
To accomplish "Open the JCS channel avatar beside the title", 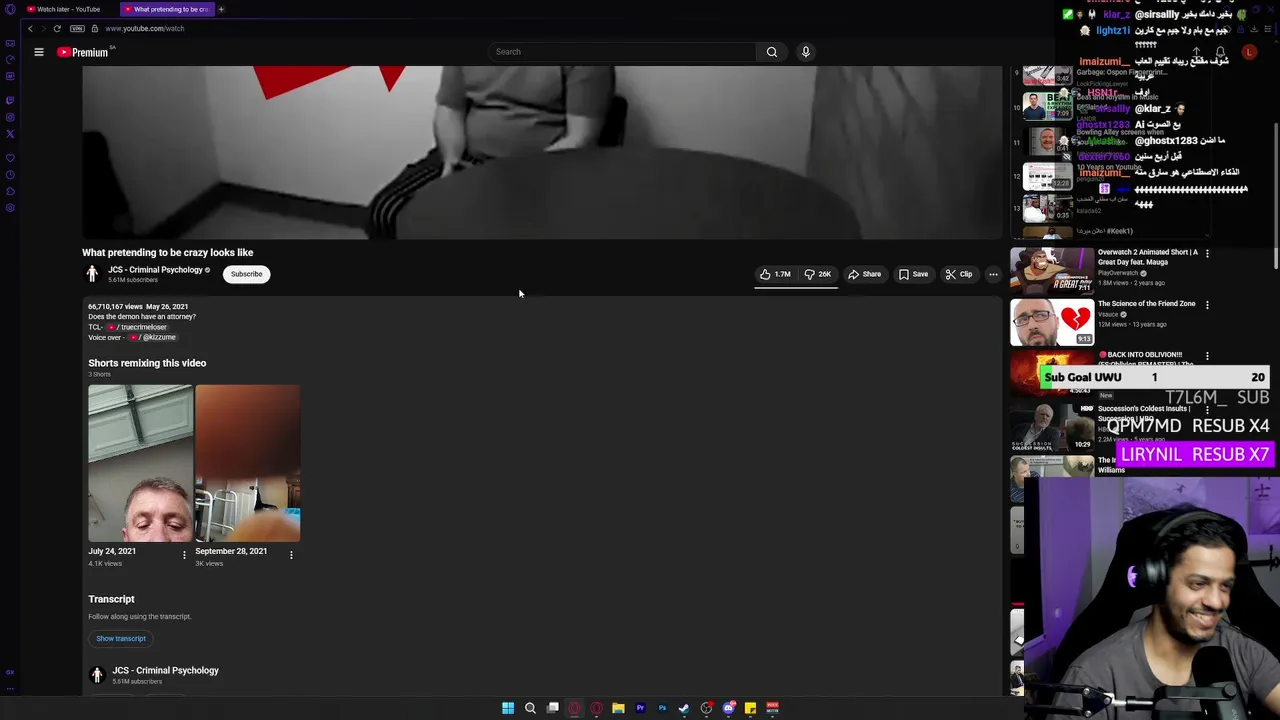I will (x=92, y=274).
